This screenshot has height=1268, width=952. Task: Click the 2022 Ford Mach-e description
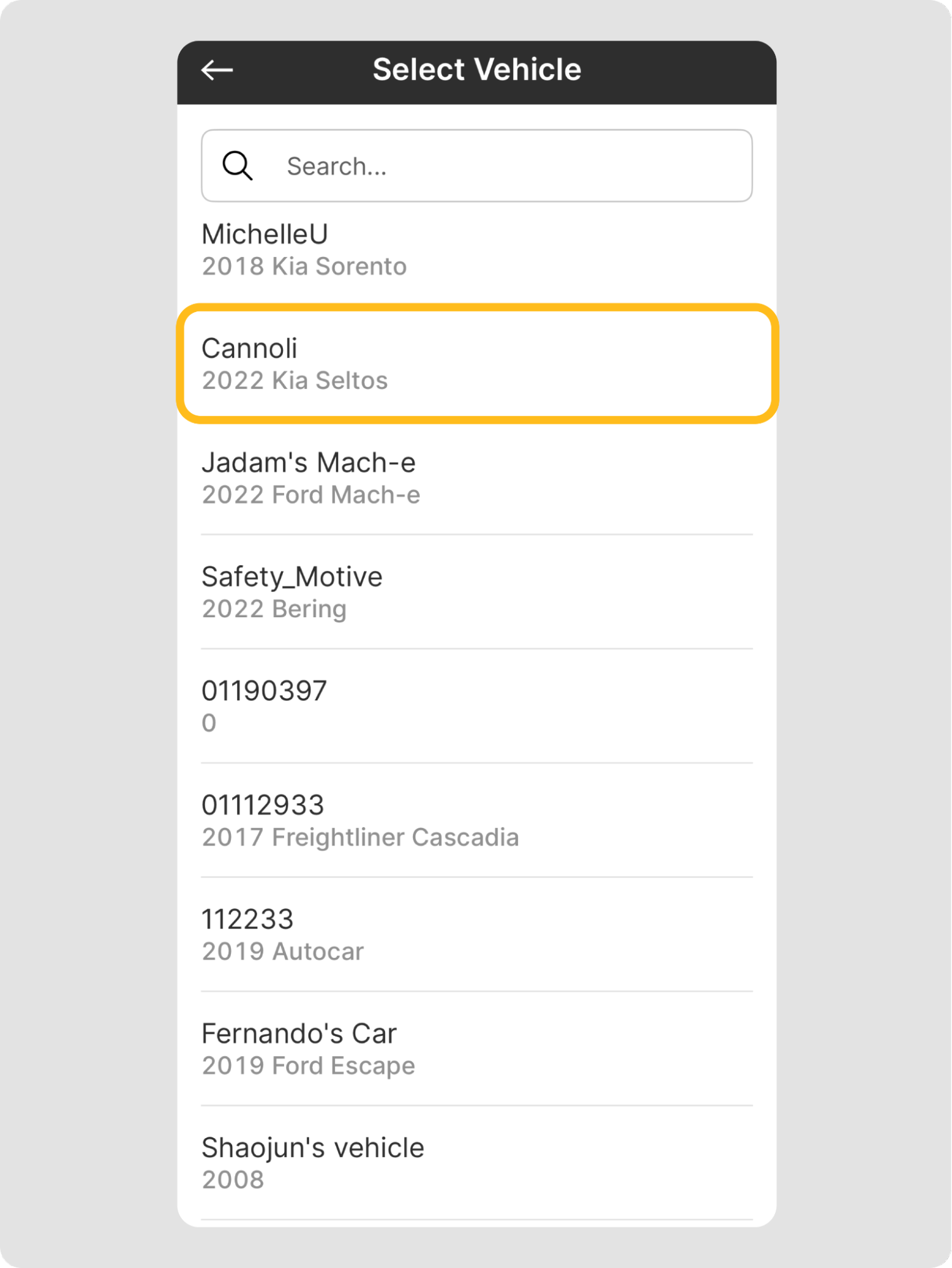coord(311,495)
